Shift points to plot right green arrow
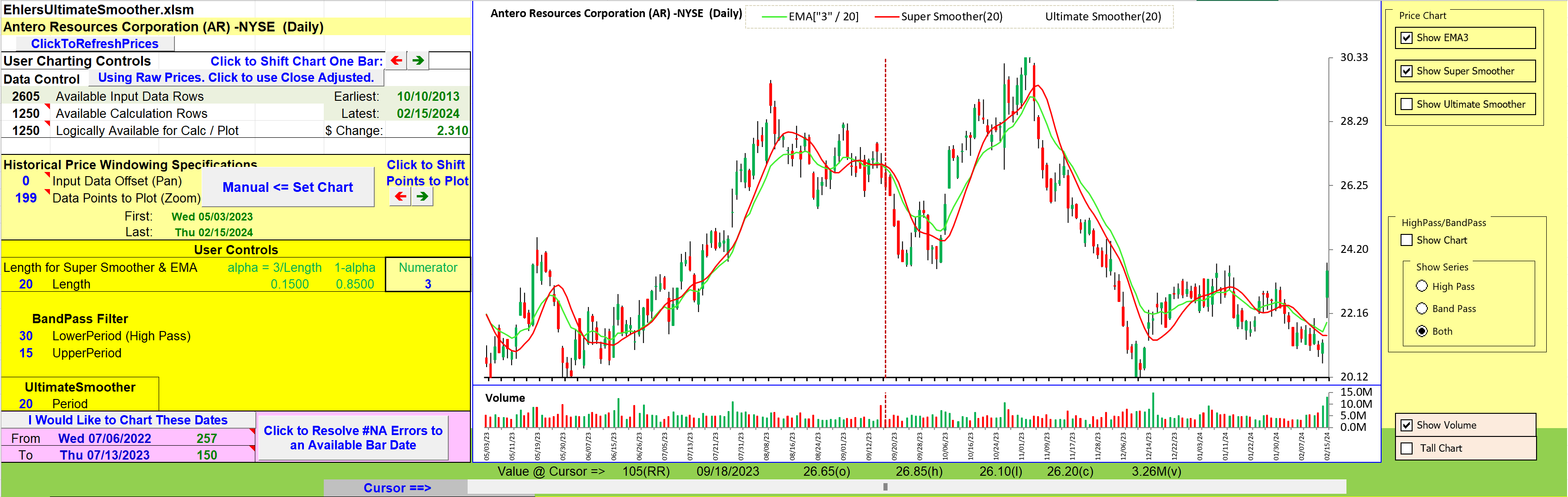1568x497 pixels. (x=422, y=196)
